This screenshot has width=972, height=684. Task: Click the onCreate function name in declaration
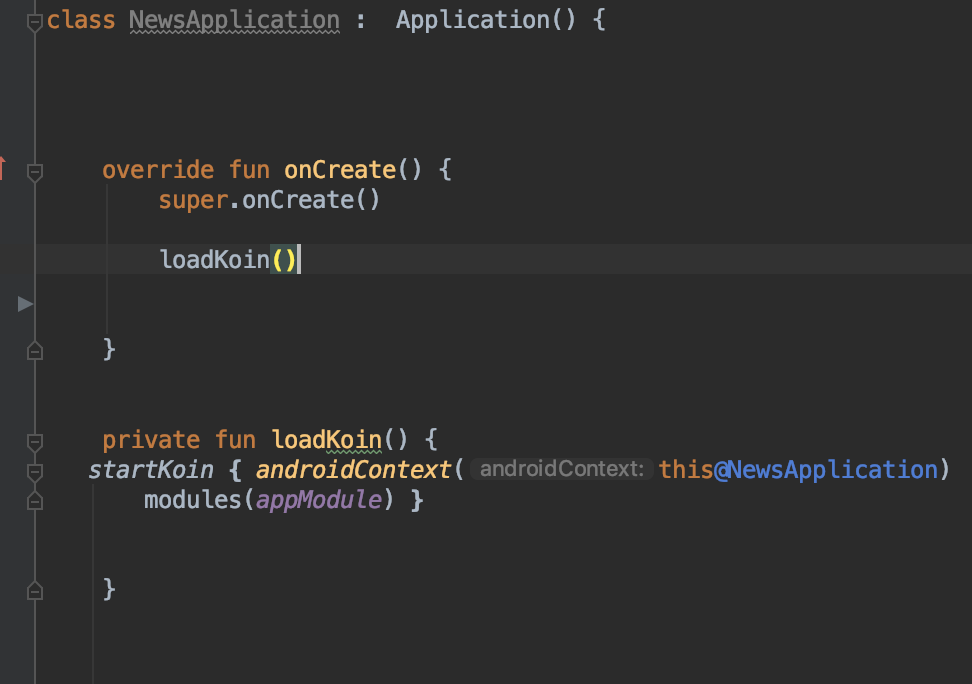click(x=340, y=169)
